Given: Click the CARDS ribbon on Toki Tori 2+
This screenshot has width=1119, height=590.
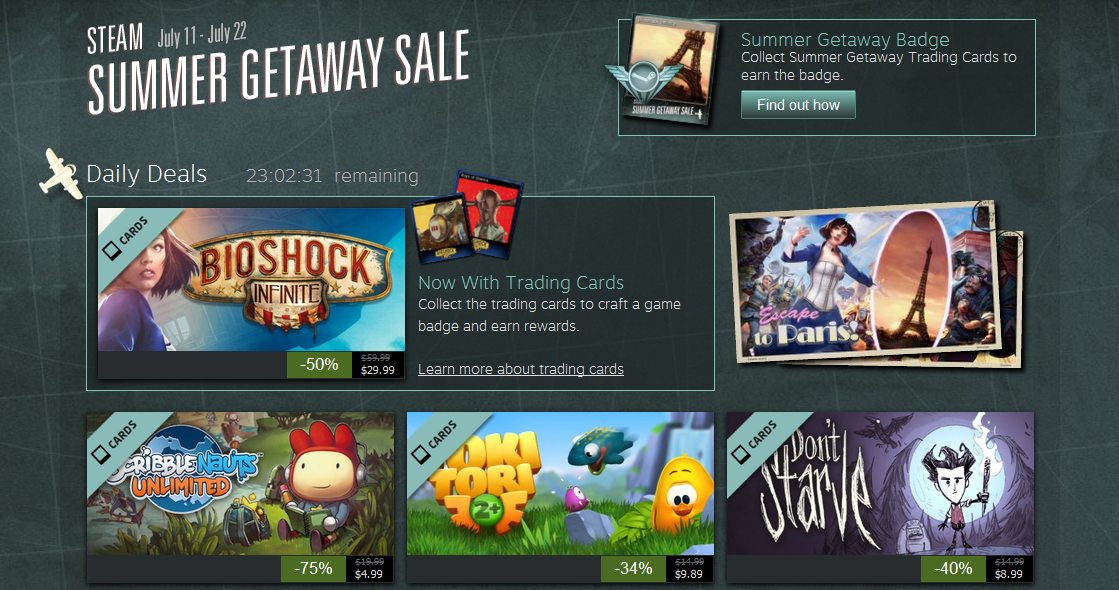Looking at the screenshot, I should 437,441.
